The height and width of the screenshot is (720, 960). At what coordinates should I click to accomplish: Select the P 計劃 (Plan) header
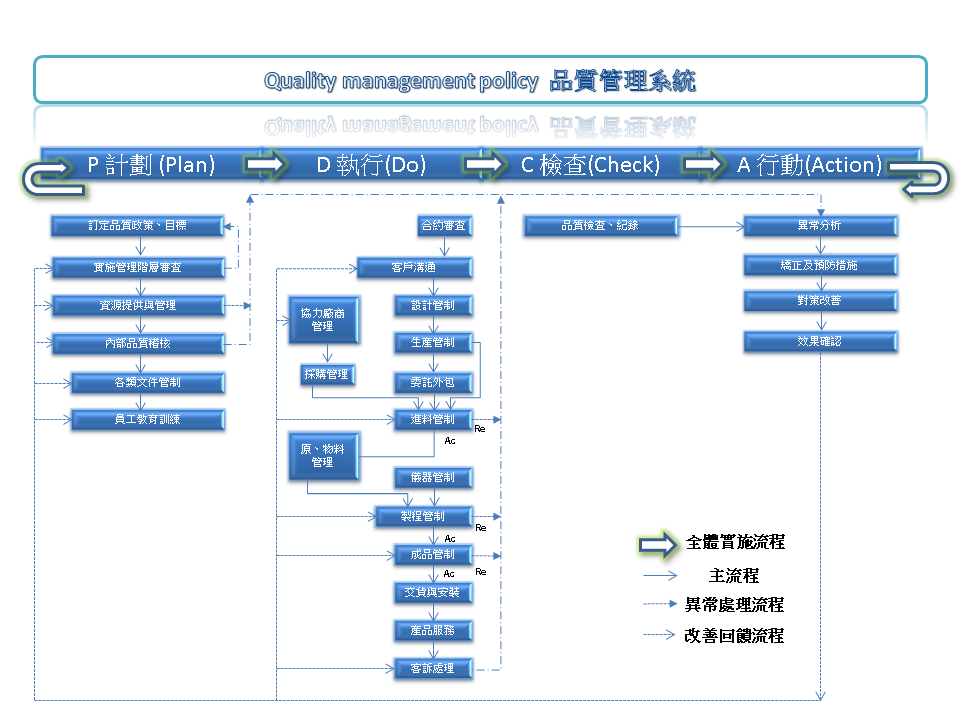pos(151,164)
